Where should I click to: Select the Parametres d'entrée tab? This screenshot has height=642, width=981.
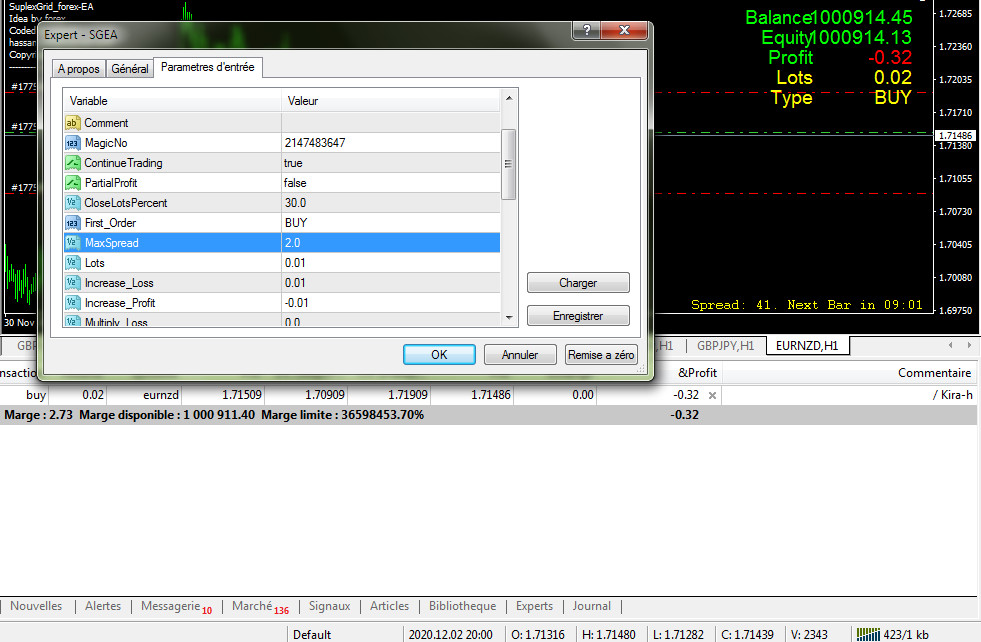pyautogui.click(x=208, y=67)
